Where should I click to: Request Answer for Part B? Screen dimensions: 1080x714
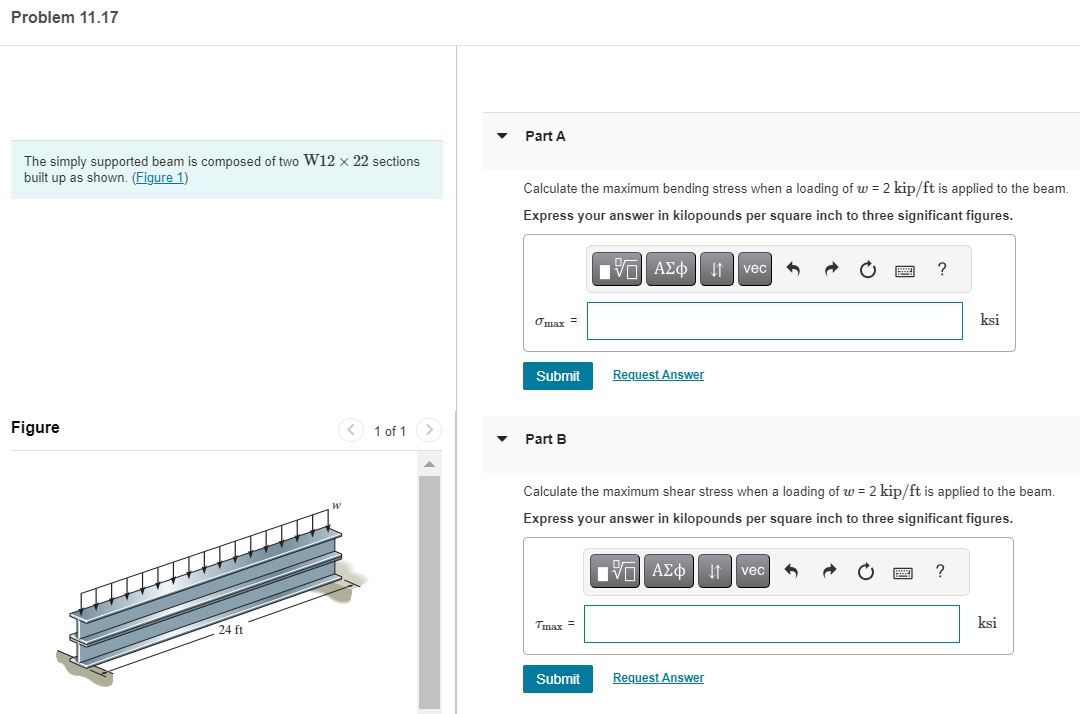[658, 678]
